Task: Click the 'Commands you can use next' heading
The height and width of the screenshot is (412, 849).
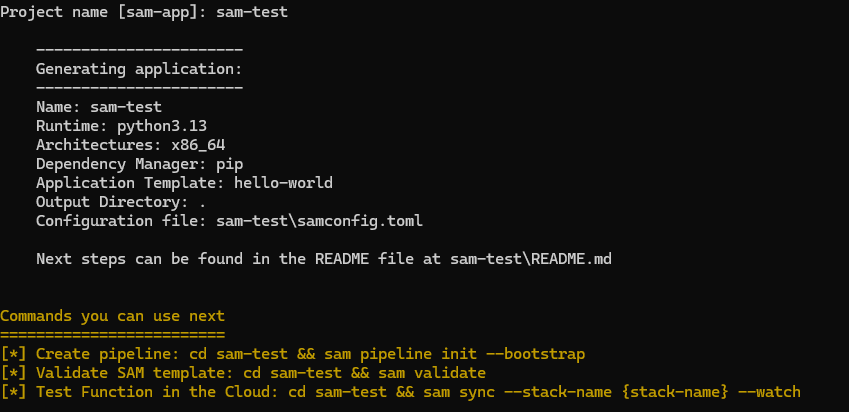Action: coord(112,316)
